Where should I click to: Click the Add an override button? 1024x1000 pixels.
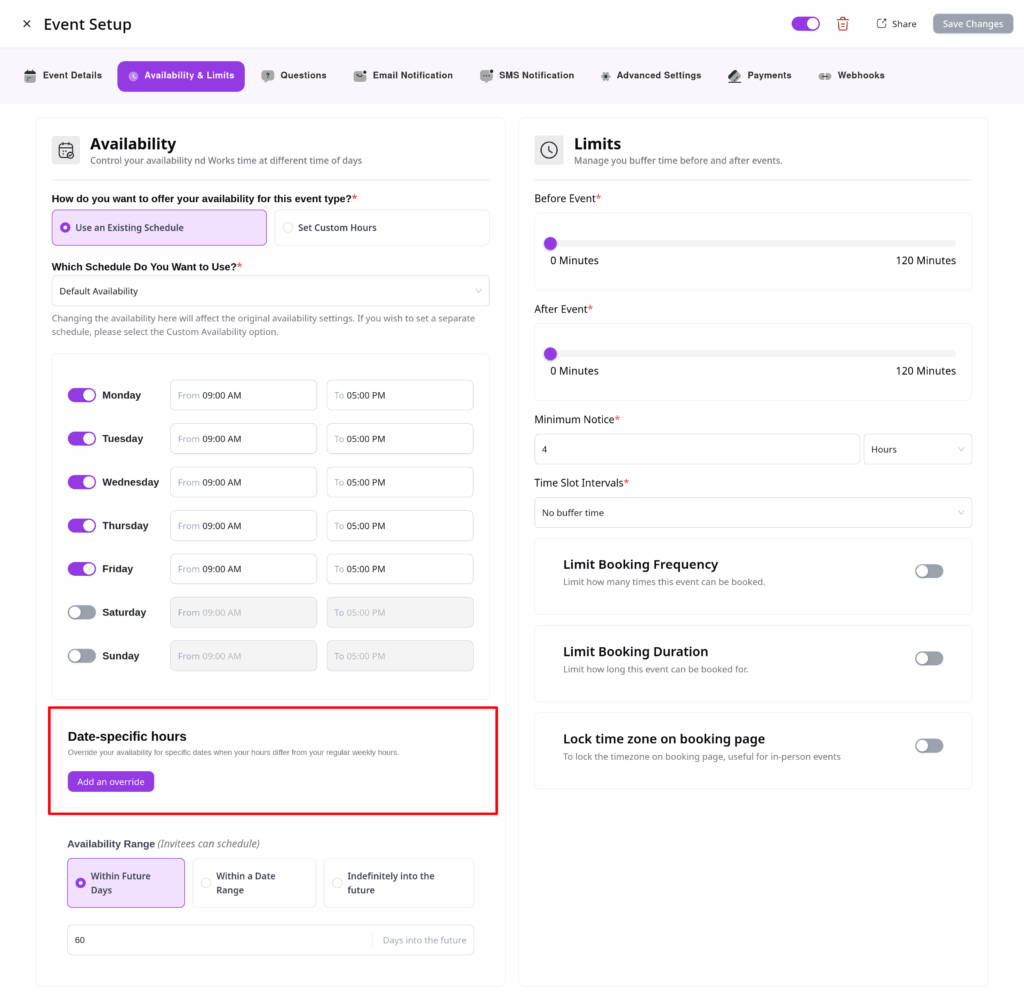(x=111, y=782)
